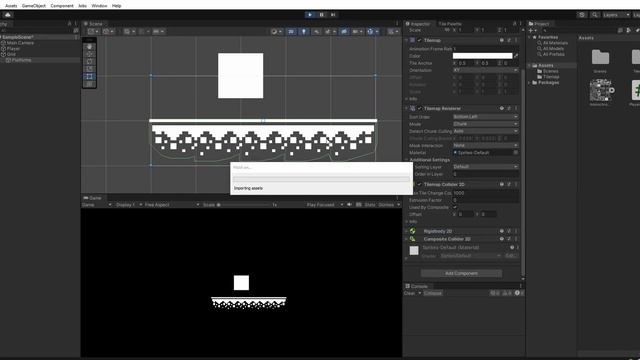Select the Scale tool in the Scene toolbar
The width and height of the screenshot is (640, 360).
pyautogui.click(x=89, y=69)
